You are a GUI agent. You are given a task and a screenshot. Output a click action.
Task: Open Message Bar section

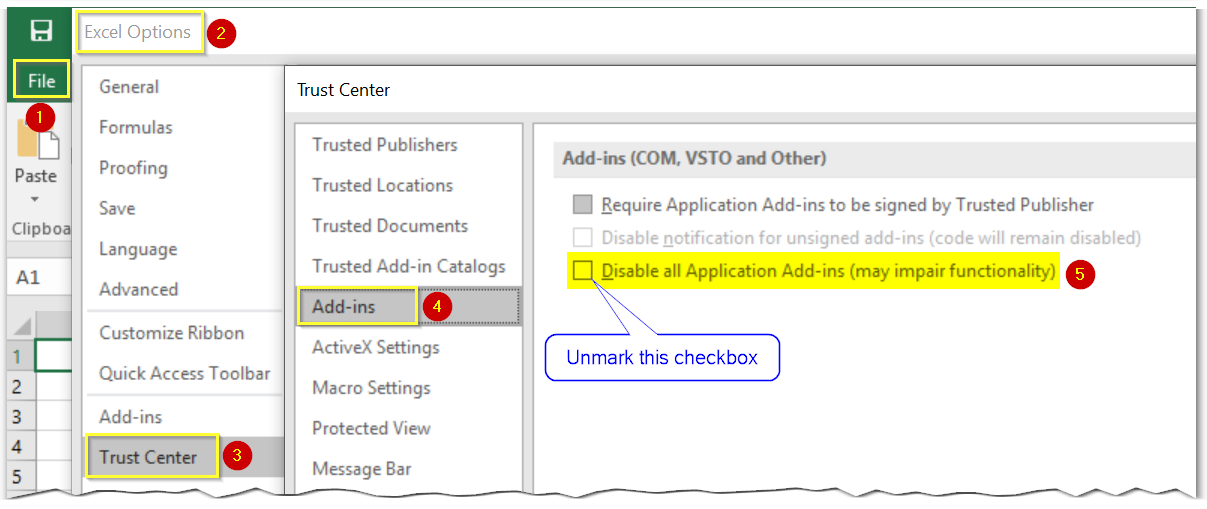[362, 469]
